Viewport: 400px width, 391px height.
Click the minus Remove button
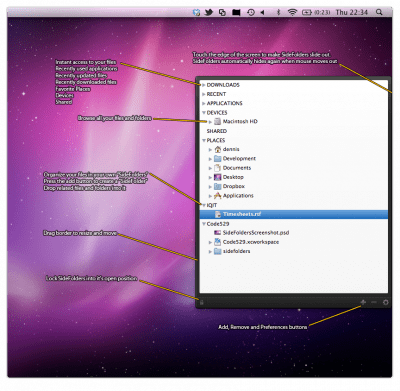tap(374, 302)
